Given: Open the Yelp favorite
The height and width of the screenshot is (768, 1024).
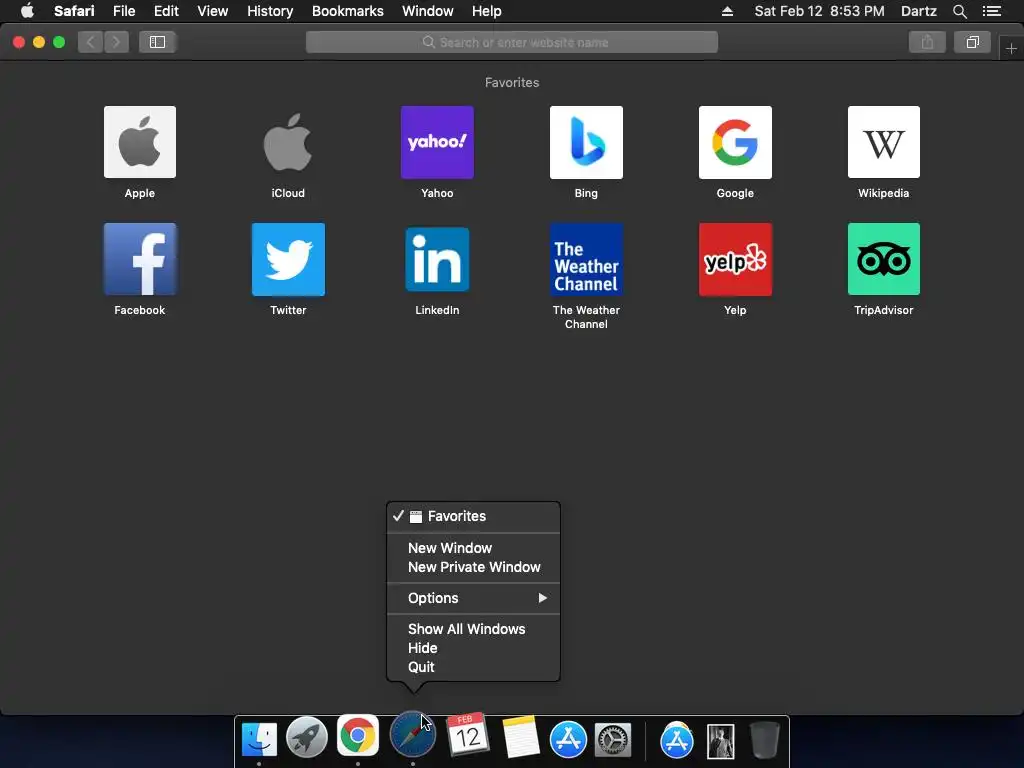Looking at the screenshot, I should coord(735,259).
